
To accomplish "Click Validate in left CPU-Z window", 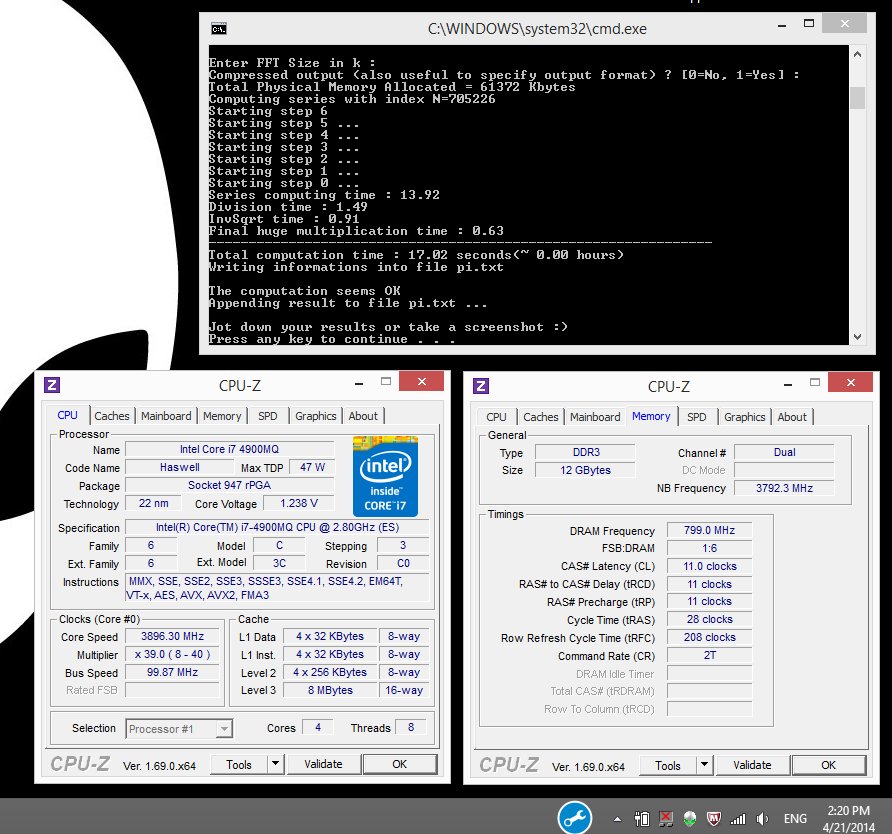I will (323, 764).
